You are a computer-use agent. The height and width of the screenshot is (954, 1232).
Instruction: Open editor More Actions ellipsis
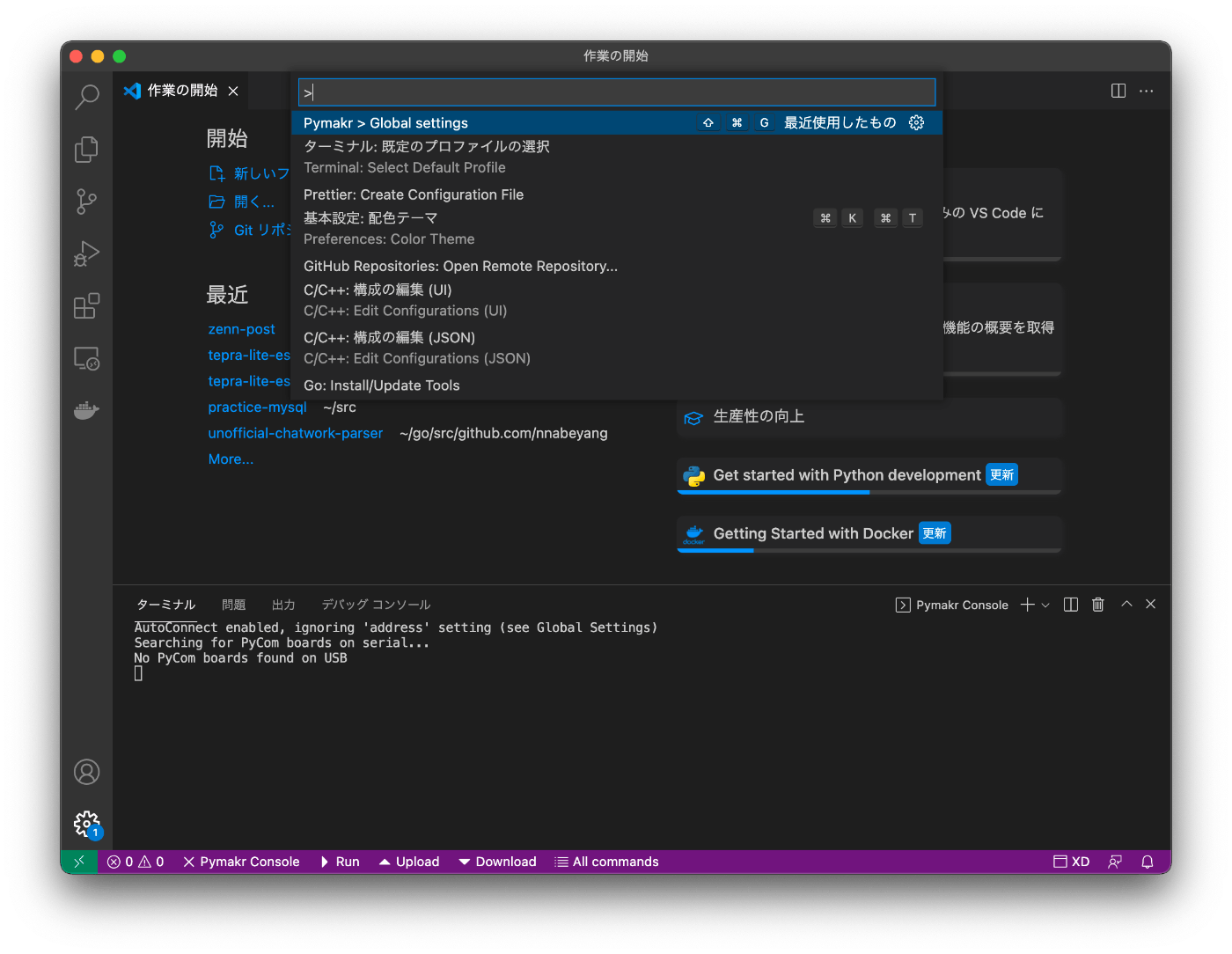coord(1147,91)
